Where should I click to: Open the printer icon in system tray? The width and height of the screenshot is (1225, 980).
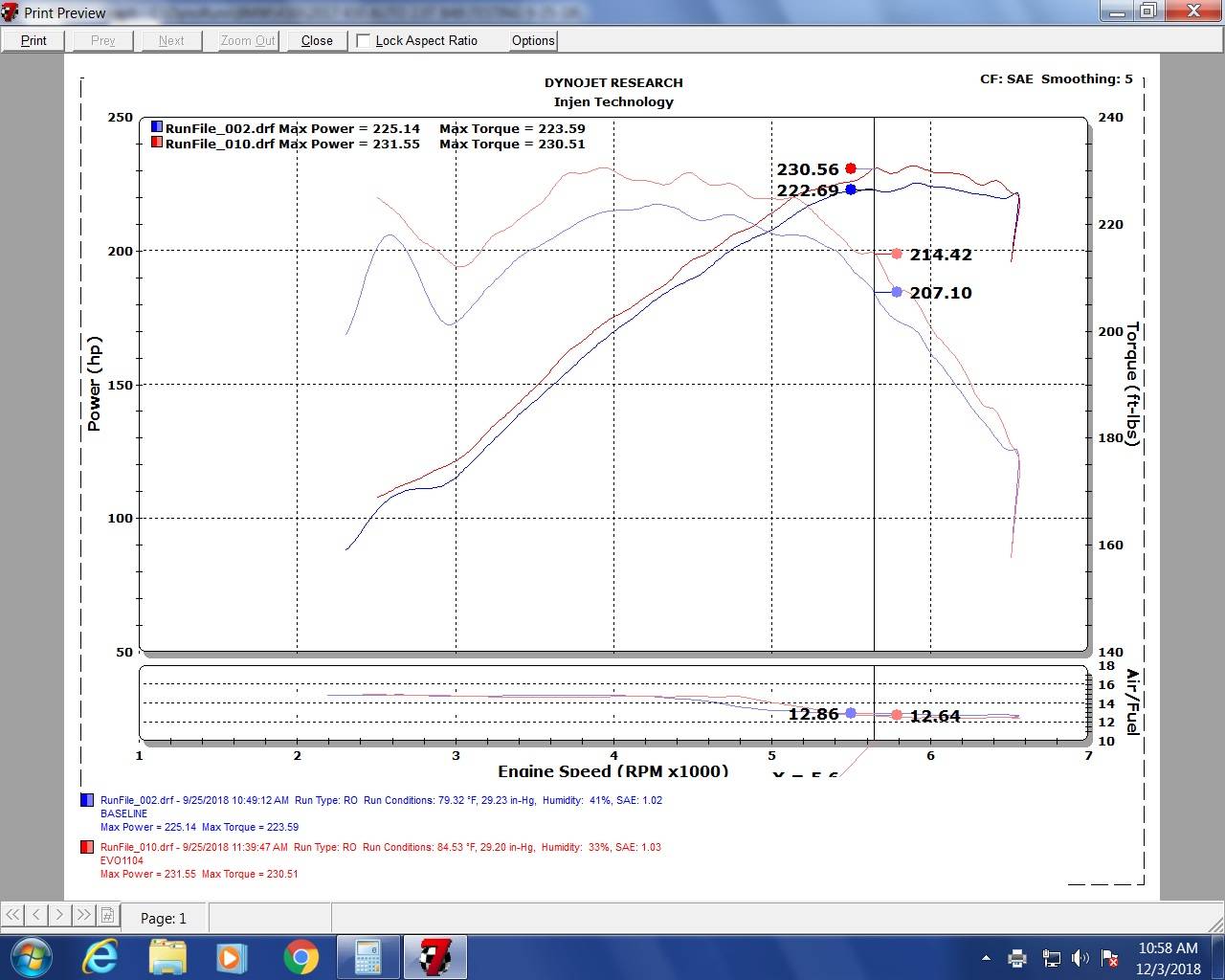pyautogui.click(x=1017, y=958)
